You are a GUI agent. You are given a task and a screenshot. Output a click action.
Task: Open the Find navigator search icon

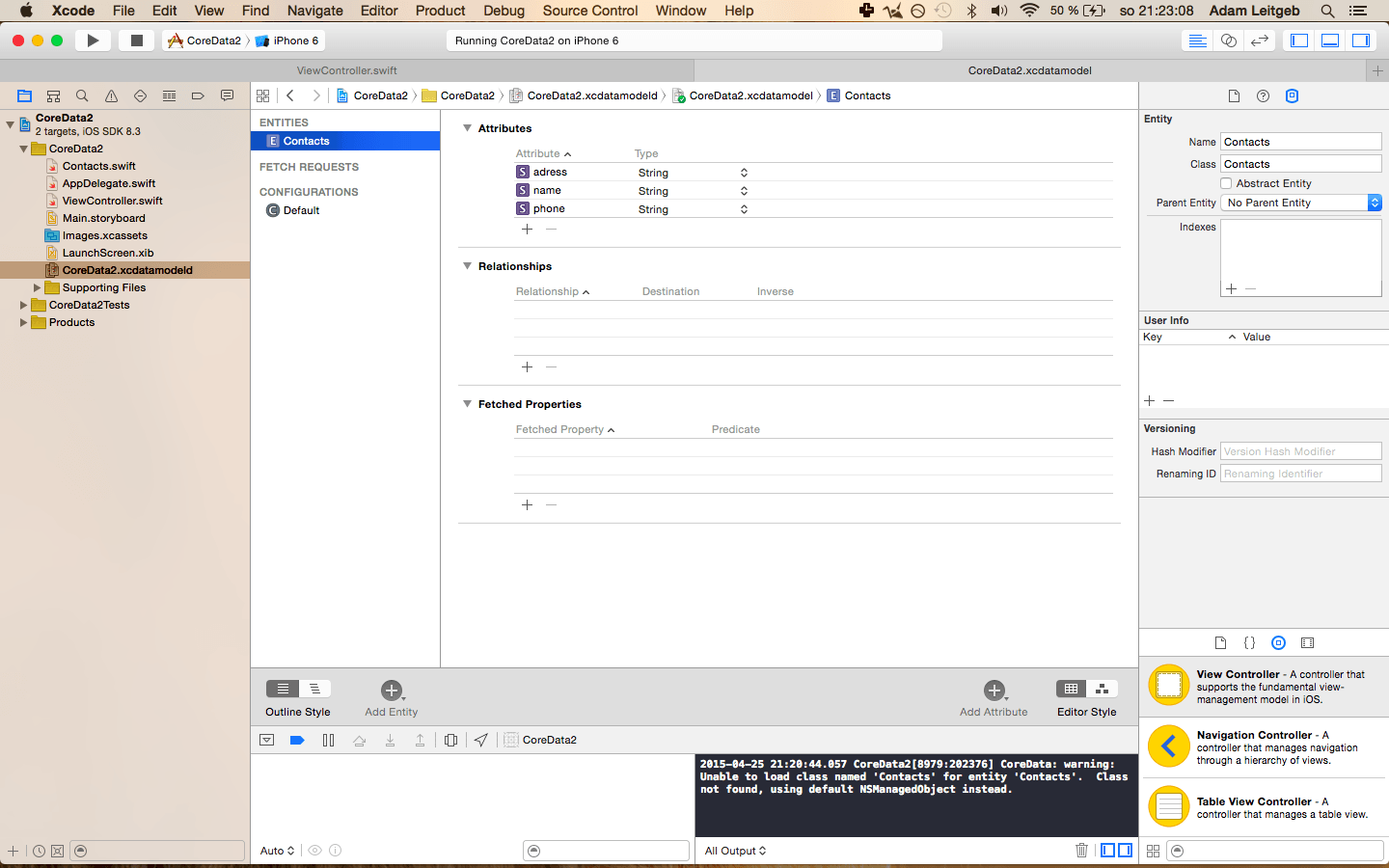[x=82, y=95]
